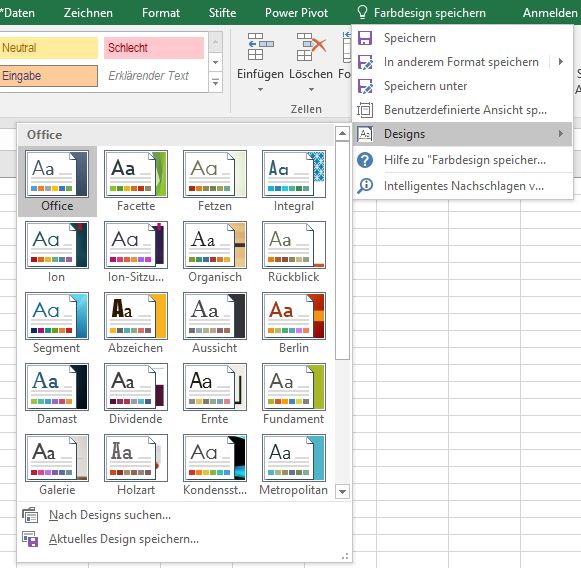
Task: Click the Hilfe question mark icon
Action: [365, 160]
